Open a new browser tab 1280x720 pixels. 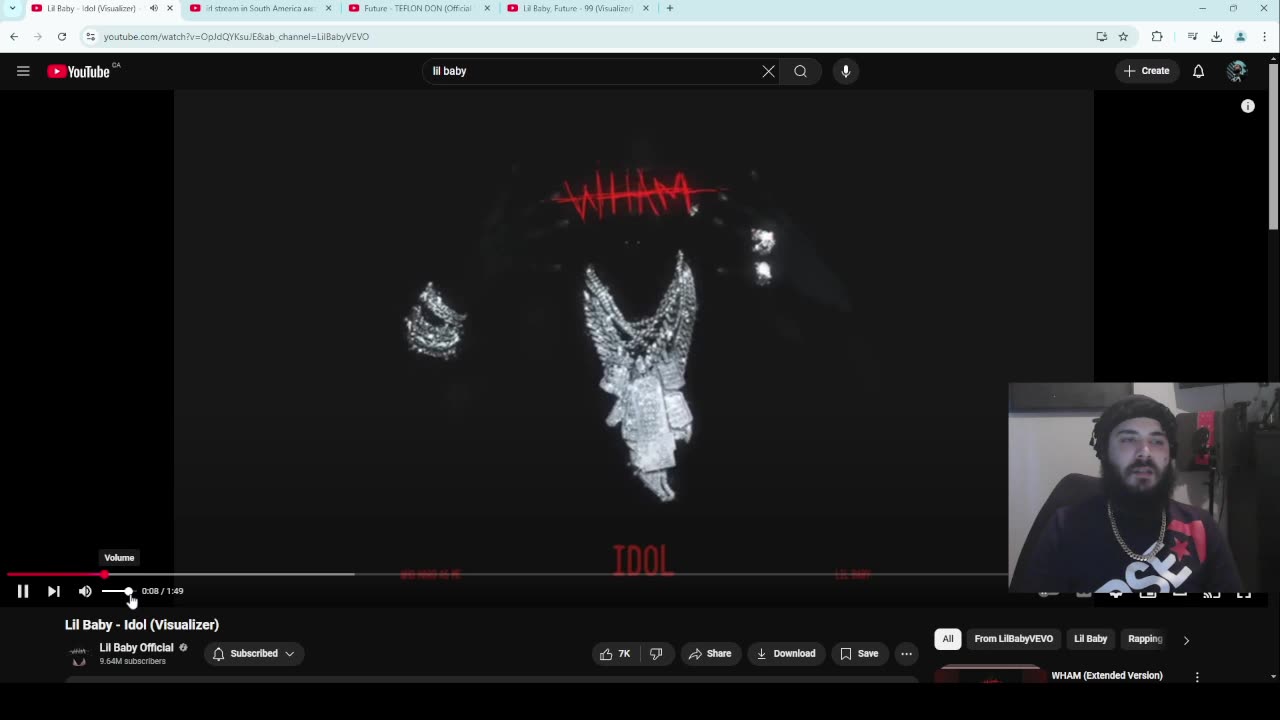tap(670, 8)
